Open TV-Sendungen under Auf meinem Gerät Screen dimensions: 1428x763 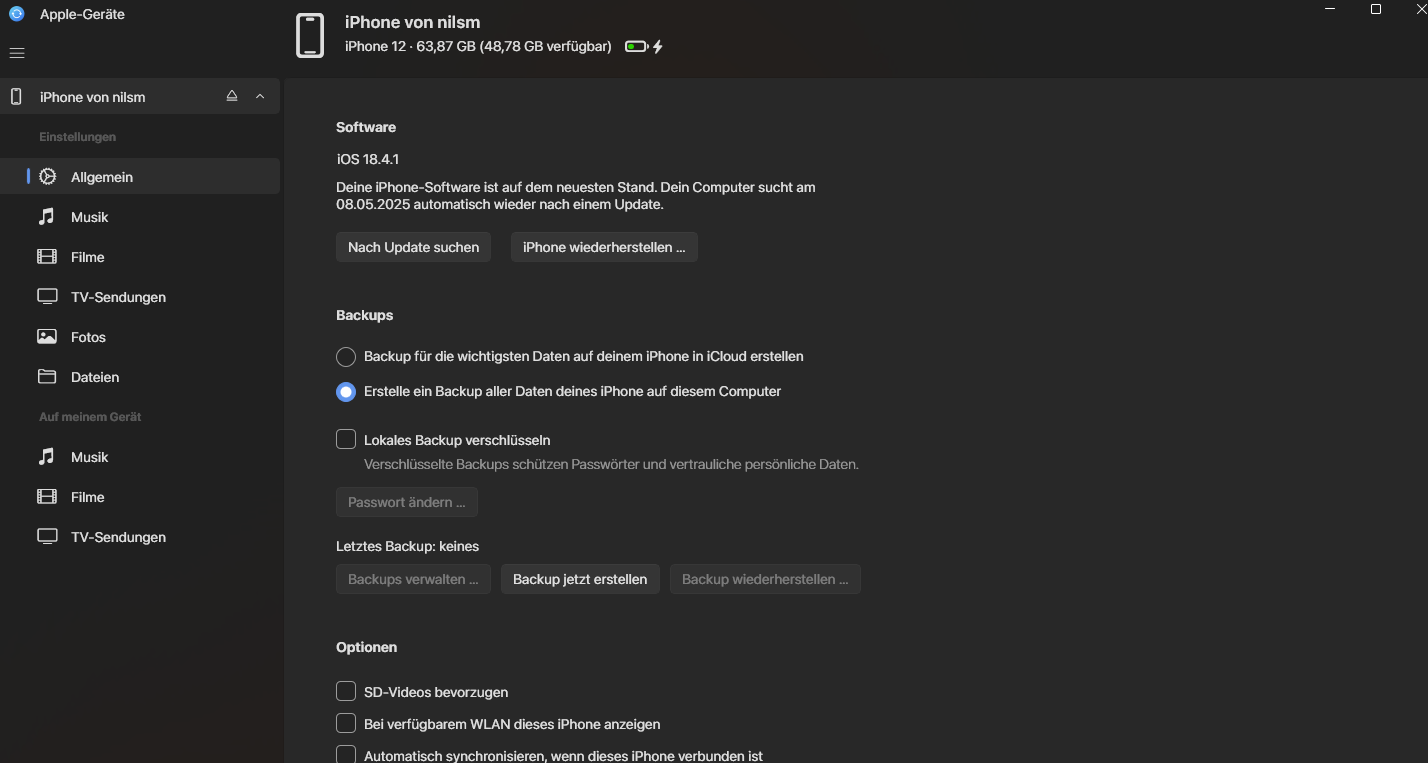(x=118, y=537)
